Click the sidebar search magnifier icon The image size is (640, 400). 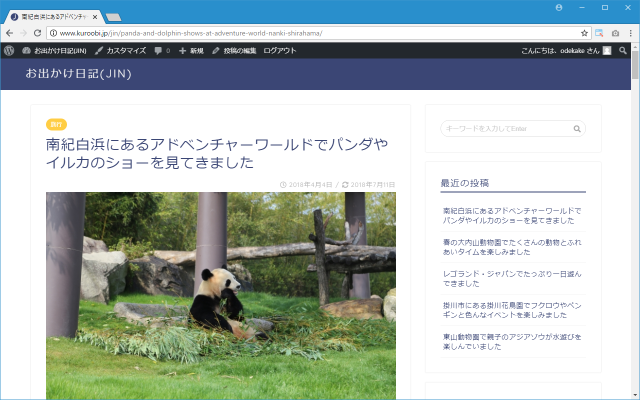point(577,129)
